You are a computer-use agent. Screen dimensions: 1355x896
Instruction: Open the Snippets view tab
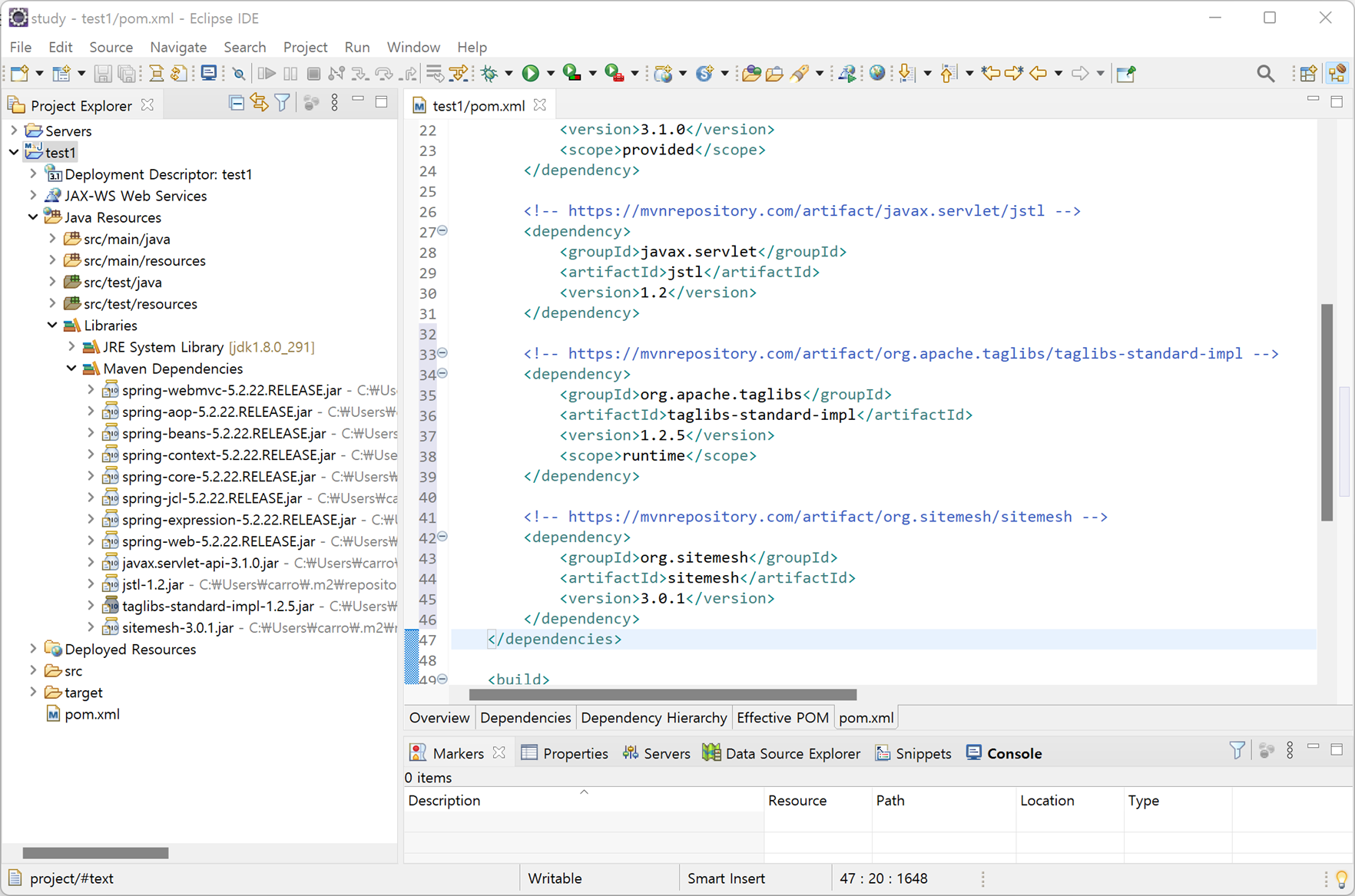[913, 753]
